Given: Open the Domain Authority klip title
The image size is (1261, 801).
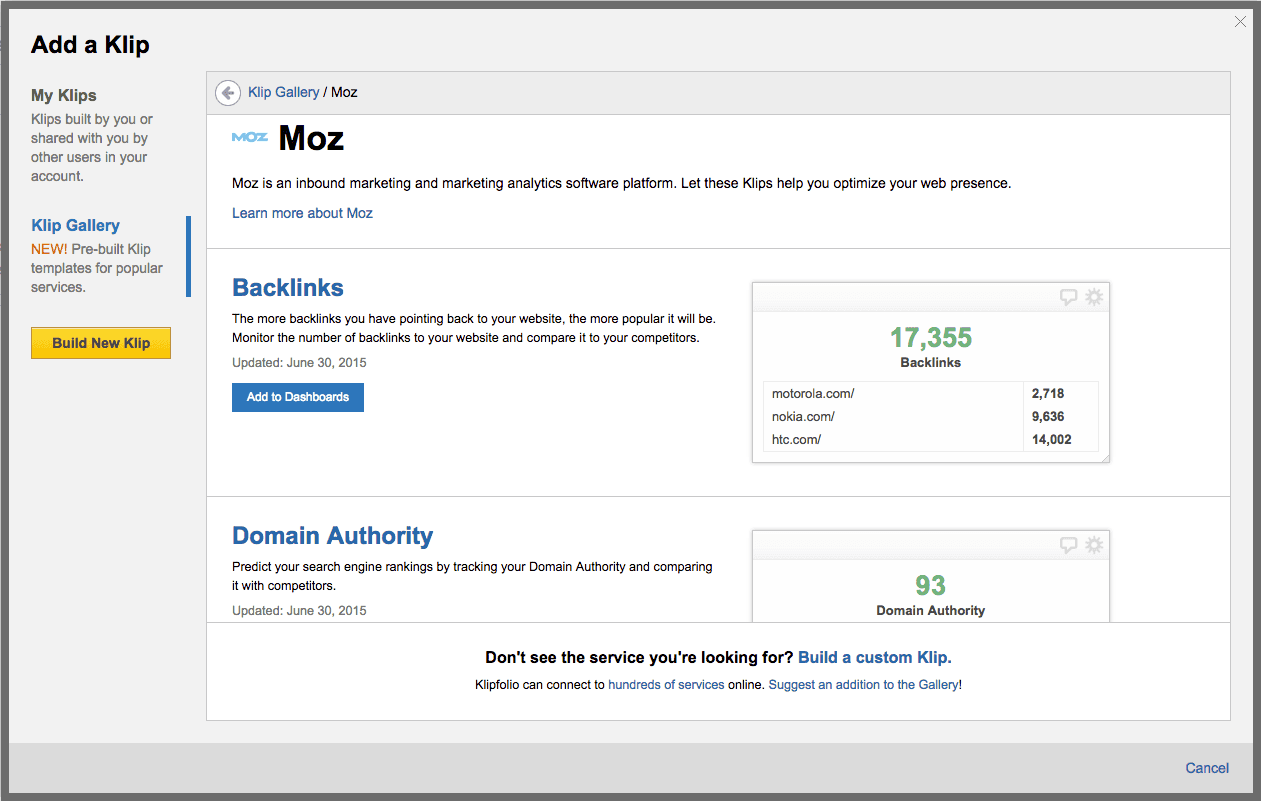Looking at the screenshot, I should [x=332, y=536].
